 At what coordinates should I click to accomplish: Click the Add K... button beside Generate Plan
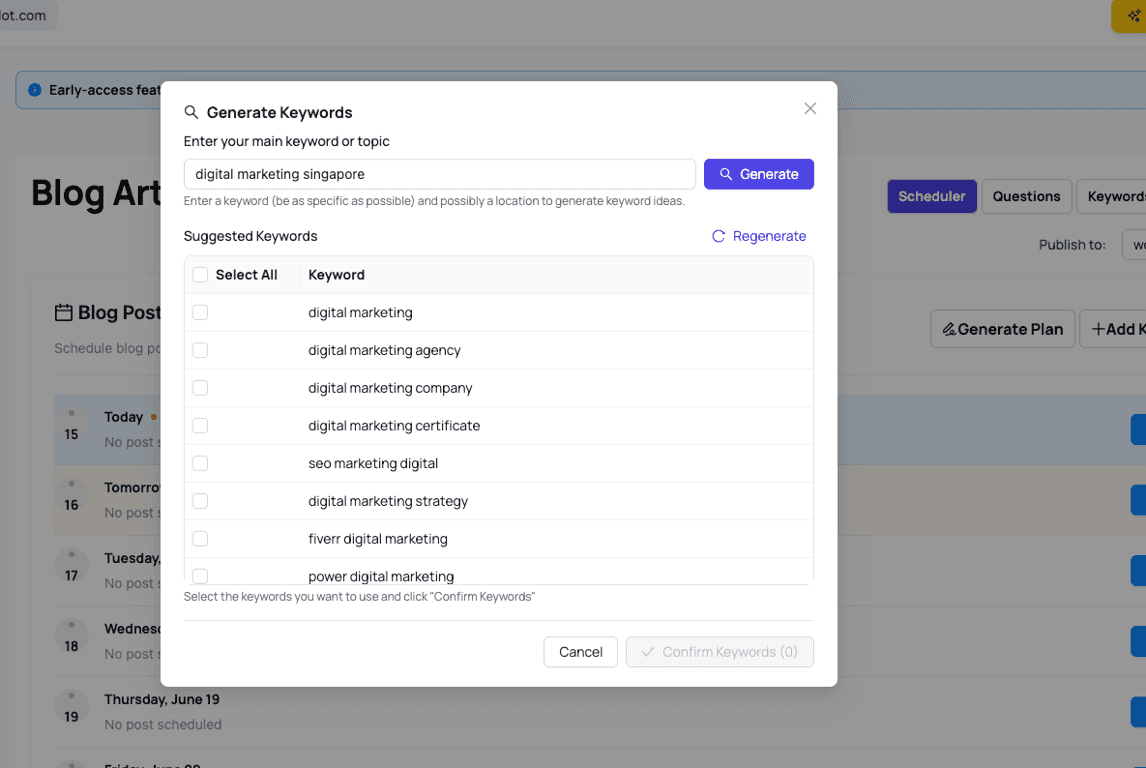tap(1114, 329)
